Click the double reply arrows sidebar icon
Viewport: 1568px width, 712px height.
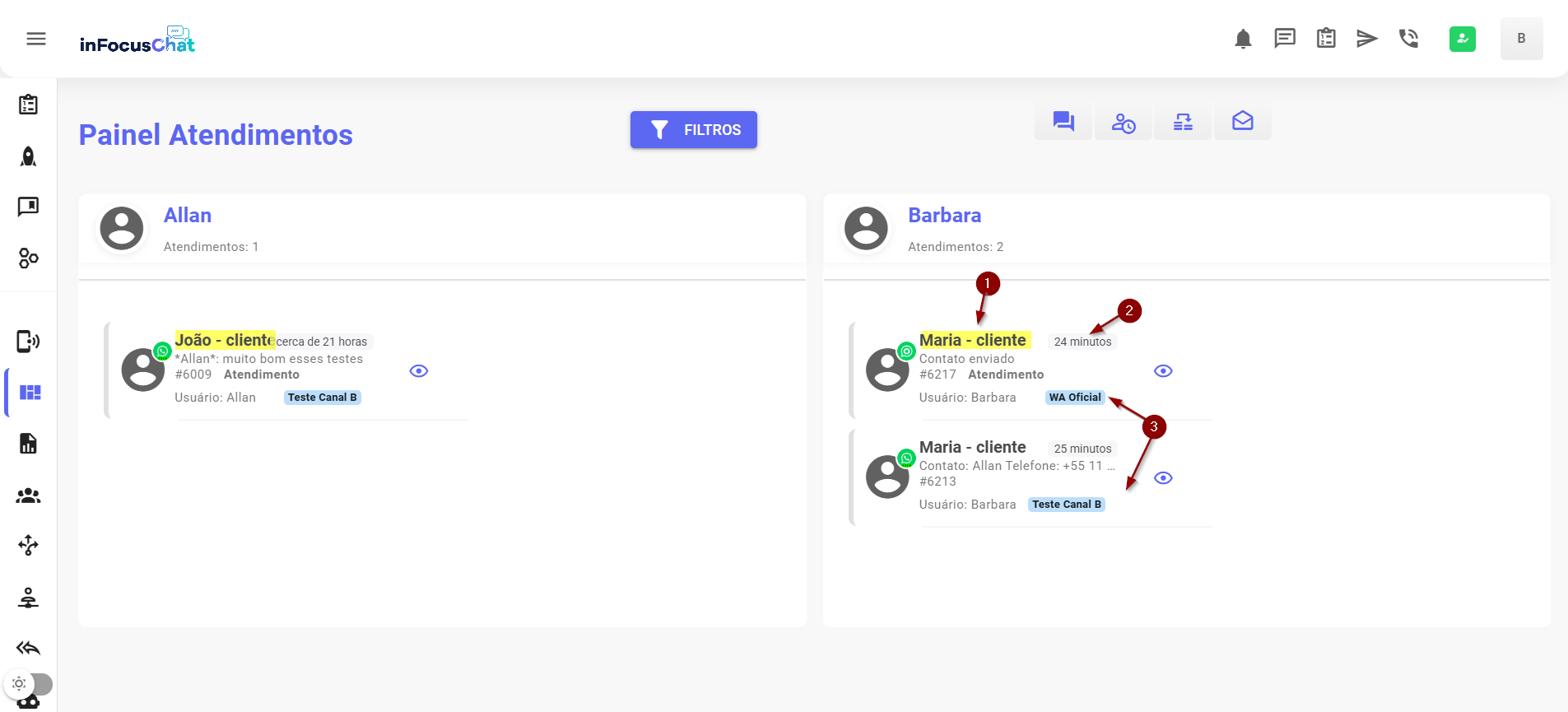tap(29, 649)
